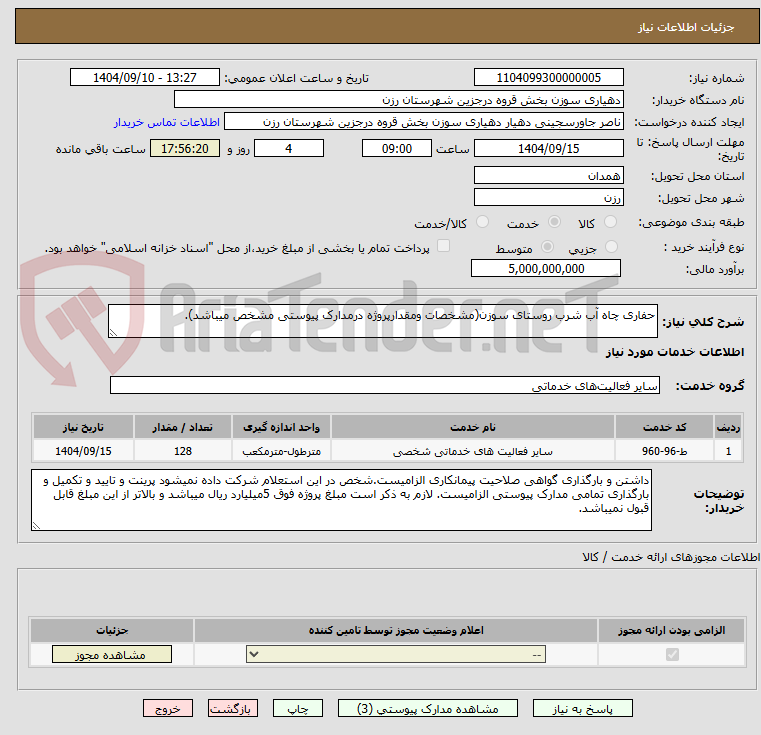
Task: Click table date cell 1404/09/15
Action: point(83,451)
